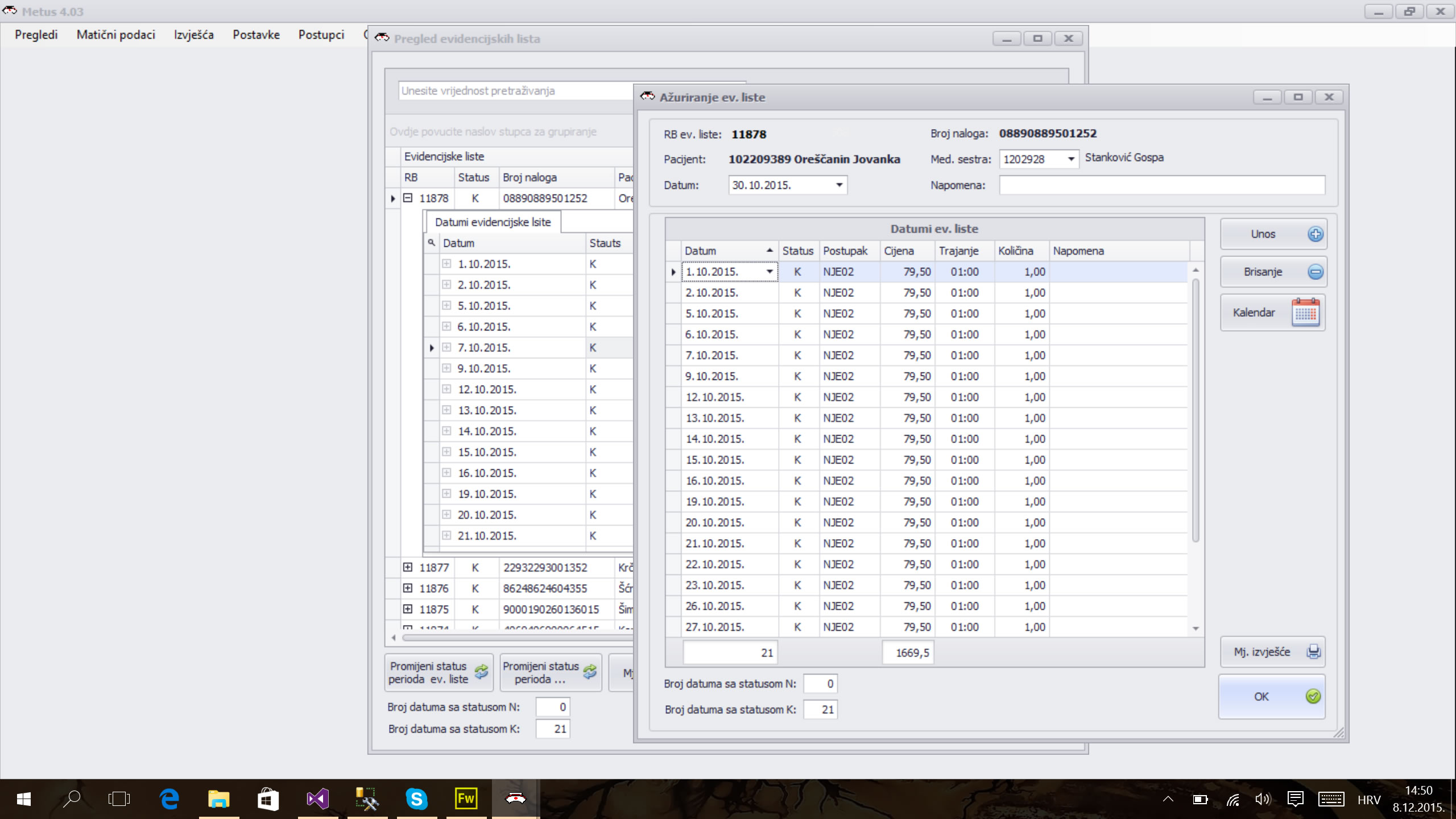The width and height of the screenshot is (1456, 819).
Task: Click the Unos button
Action: (x=1273, y=234)
